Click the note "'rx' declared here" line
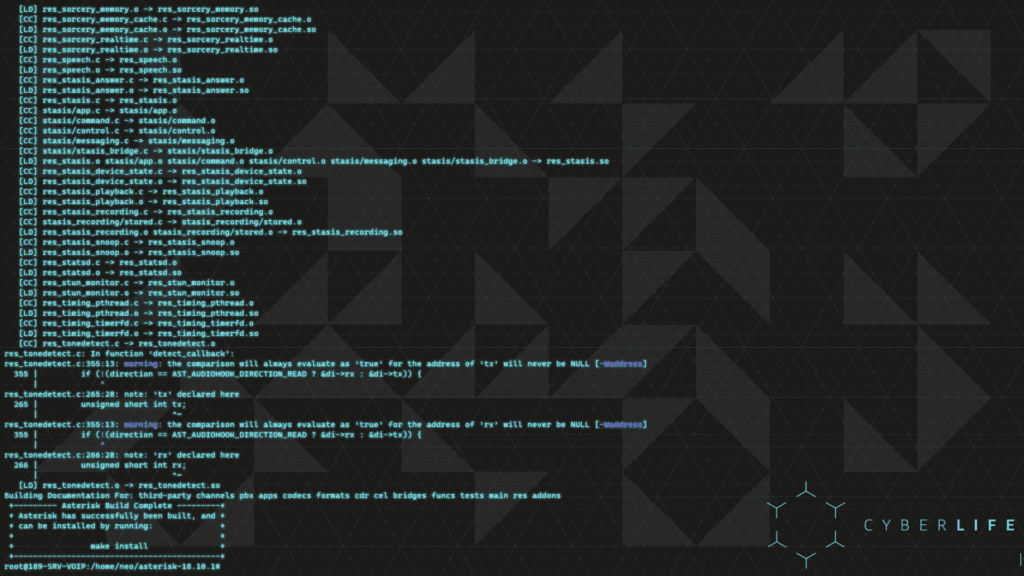Screen dimensions: 1024x576 (x=122, y=455)
